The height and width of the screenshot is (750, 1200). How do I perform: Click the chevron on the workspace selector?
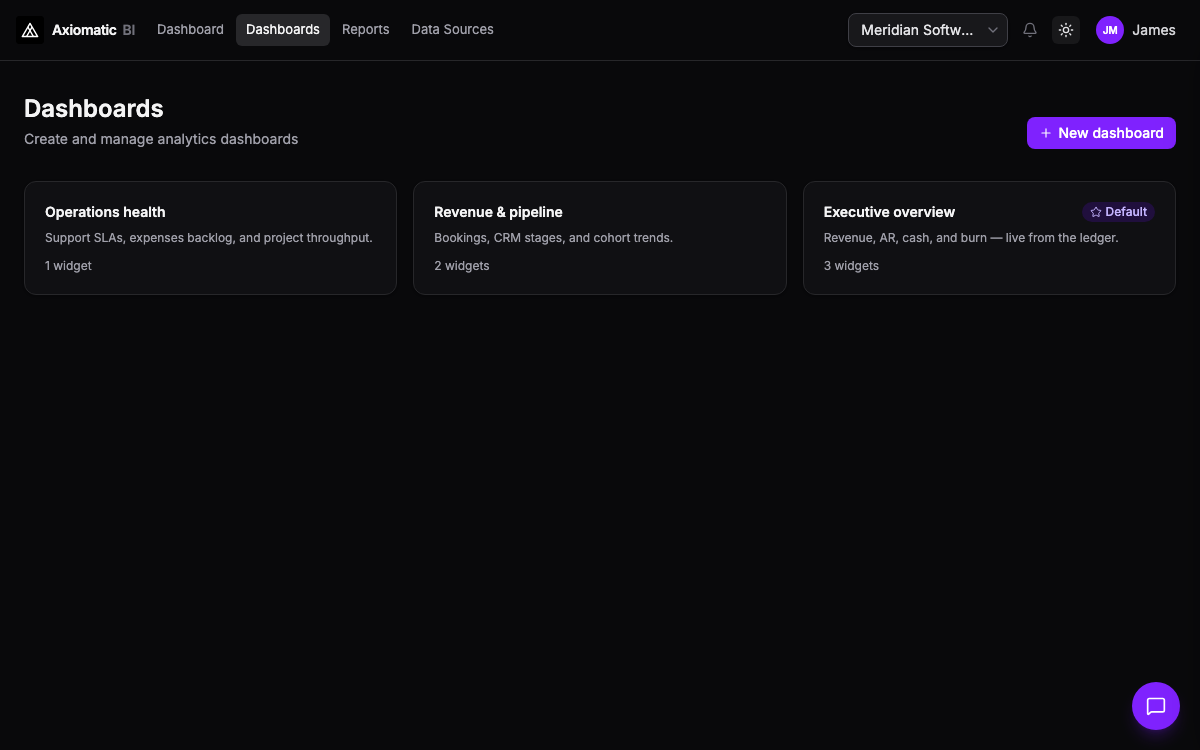[x=991, y=30]
